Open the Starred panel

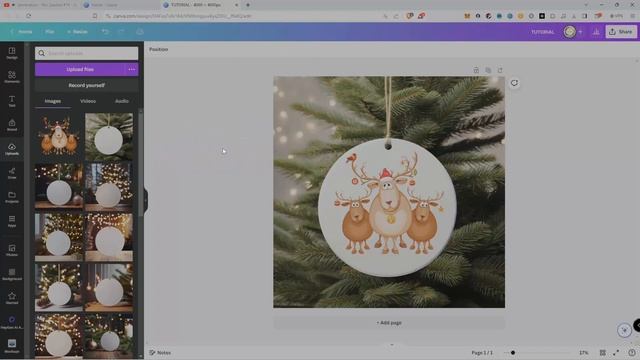pyautogui.click(x=12, y=298)
